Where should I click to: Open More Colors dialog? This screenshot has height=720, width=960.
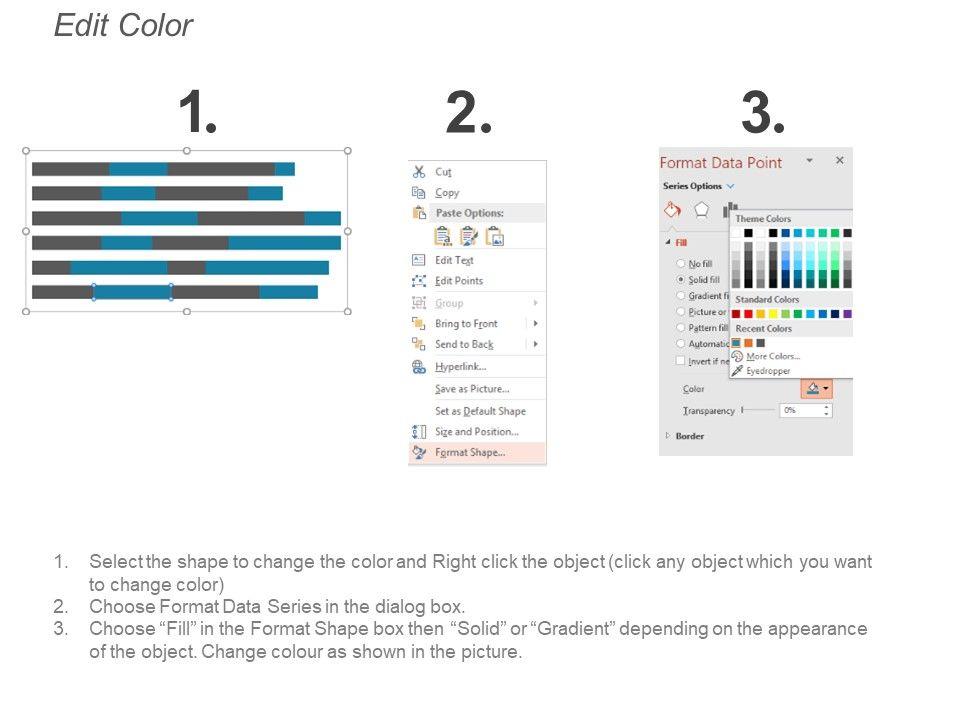pyautogui.click(x=772, y=356)
